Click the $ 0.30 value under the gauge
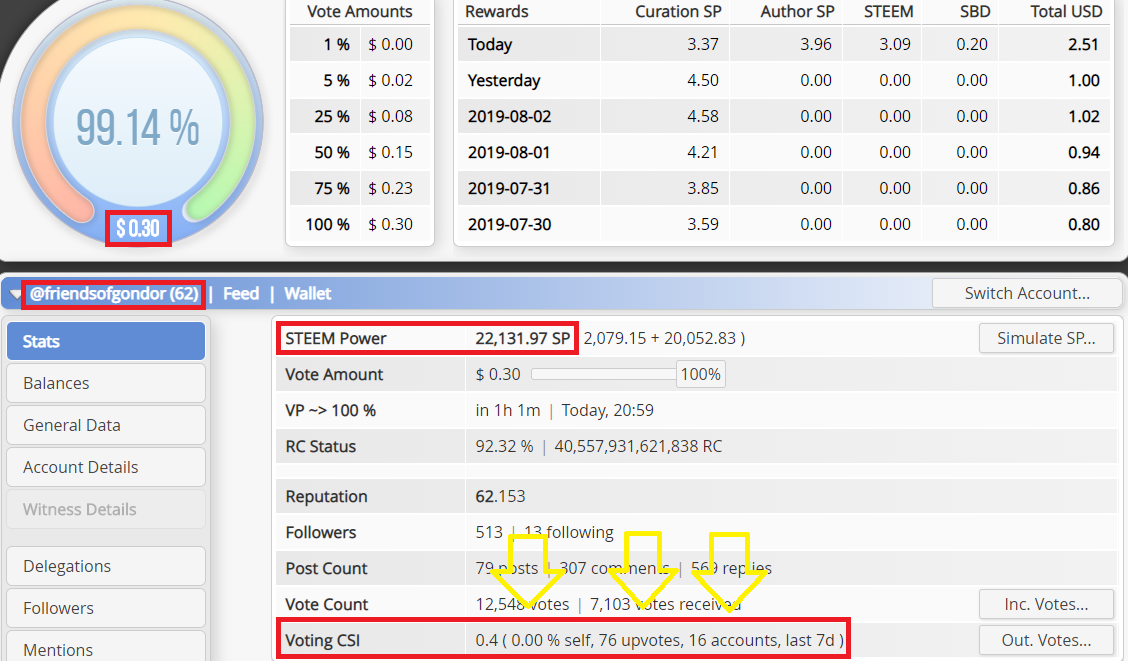1128x661 pixels. (137, 229)
